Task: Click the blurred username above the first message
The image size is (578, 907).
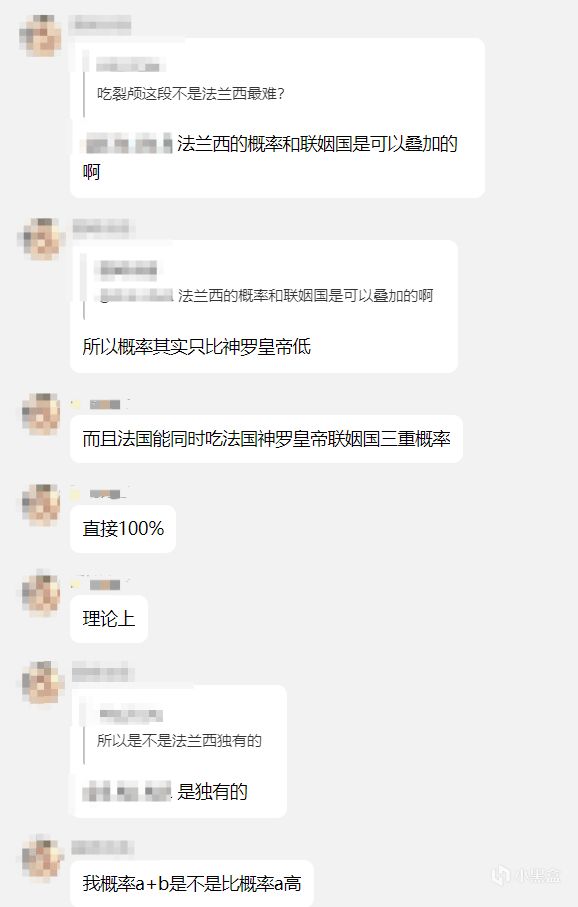Action: tap(102, 24)
